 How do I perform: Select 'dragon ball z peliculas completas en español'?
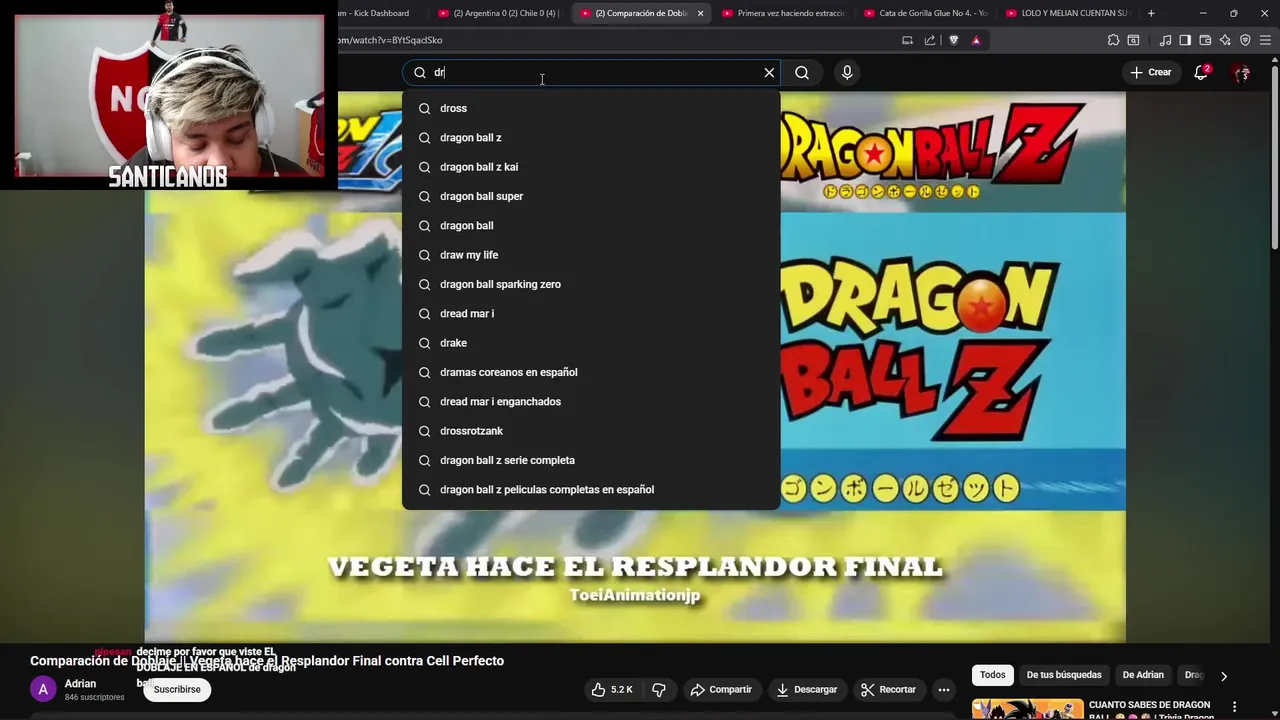click(x=591, y=489)
